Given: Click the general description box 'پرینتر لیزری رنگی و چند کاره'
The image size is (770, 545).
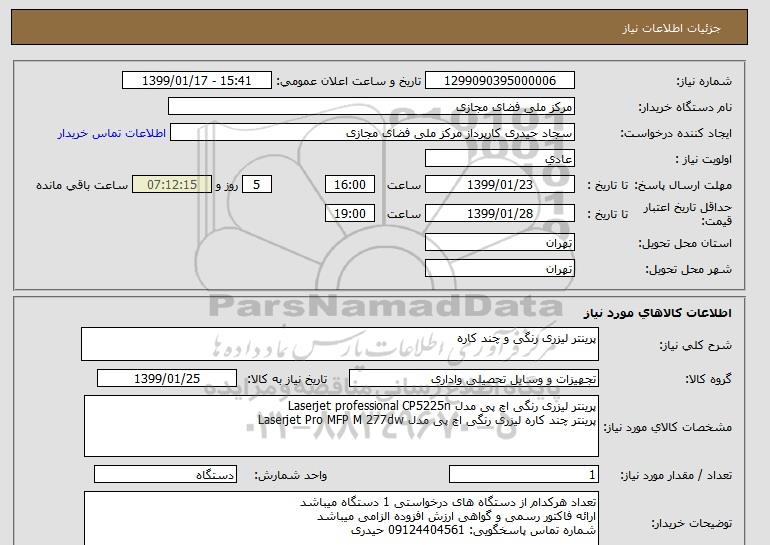Looking at the screenshot, I should [340, 344].
